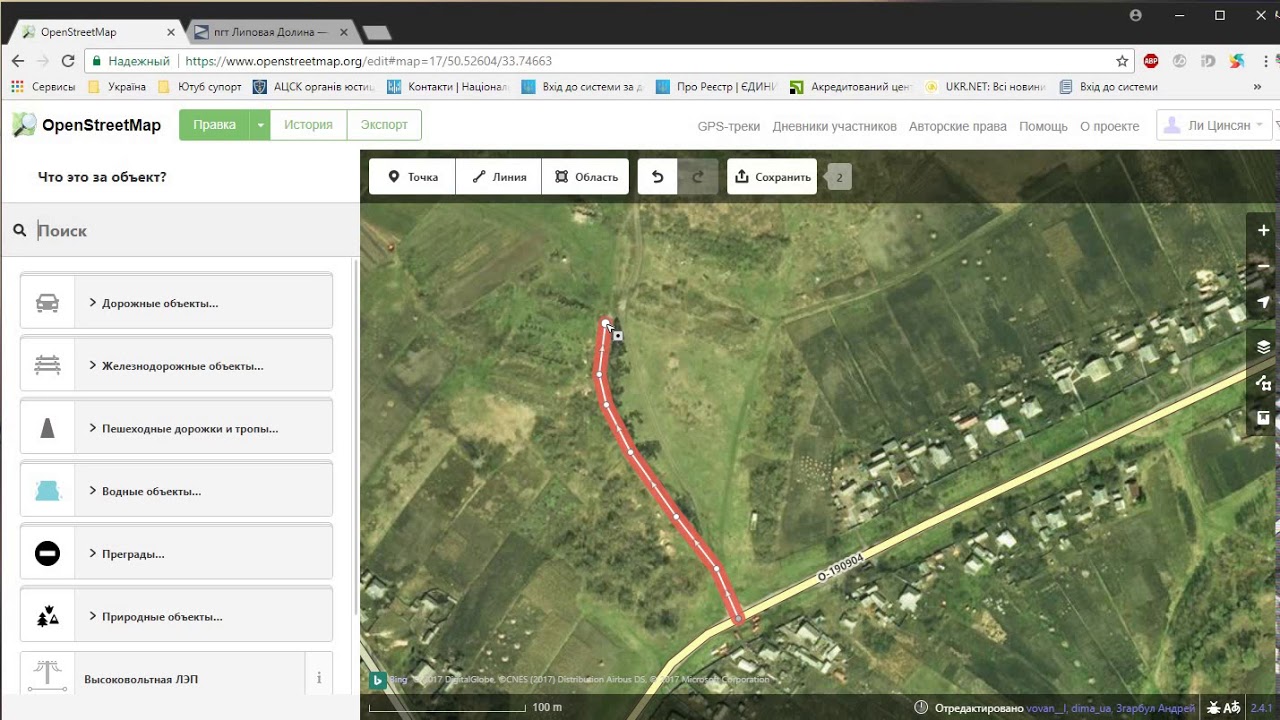Screen dimensions: 1280x720
Task: Open a new browser tab
Action: pyautogui.click(x=376, y=33)
